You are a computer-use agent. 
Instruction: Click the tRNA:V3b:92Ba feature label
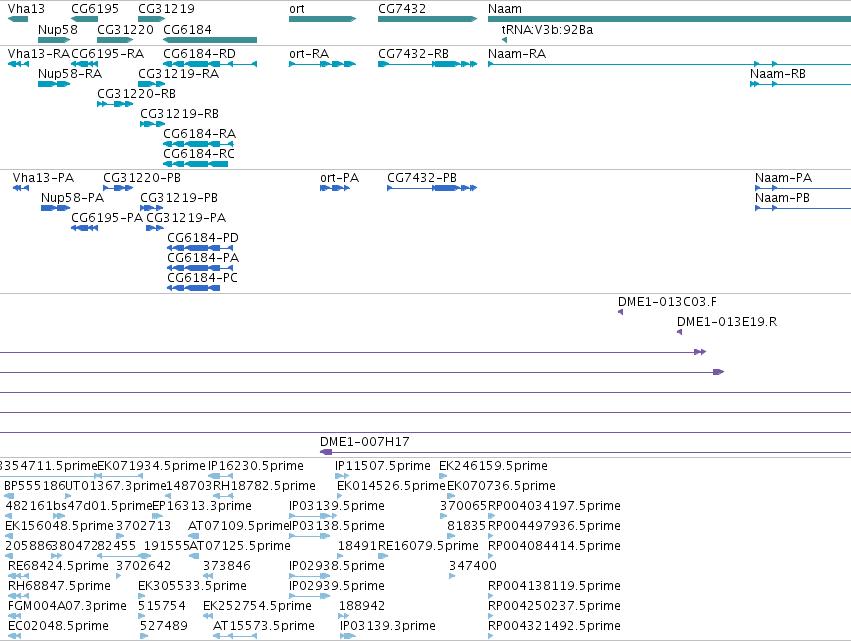pyautogui.click(x=547, y=29)
